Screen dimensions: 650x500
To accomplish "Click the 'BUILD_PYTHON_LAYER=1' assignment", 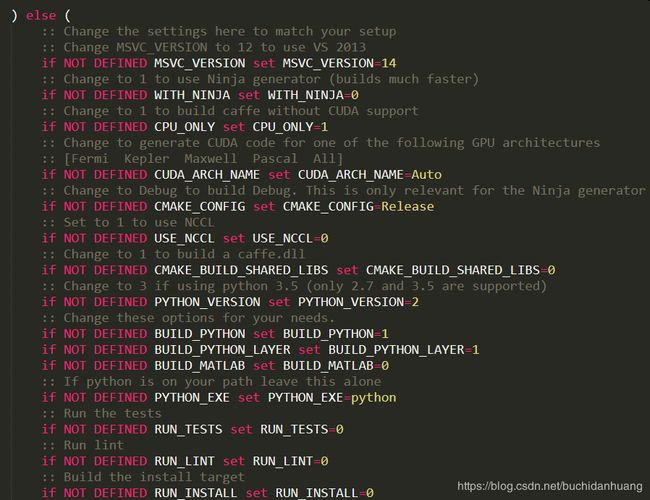I will tap(403, 350).
